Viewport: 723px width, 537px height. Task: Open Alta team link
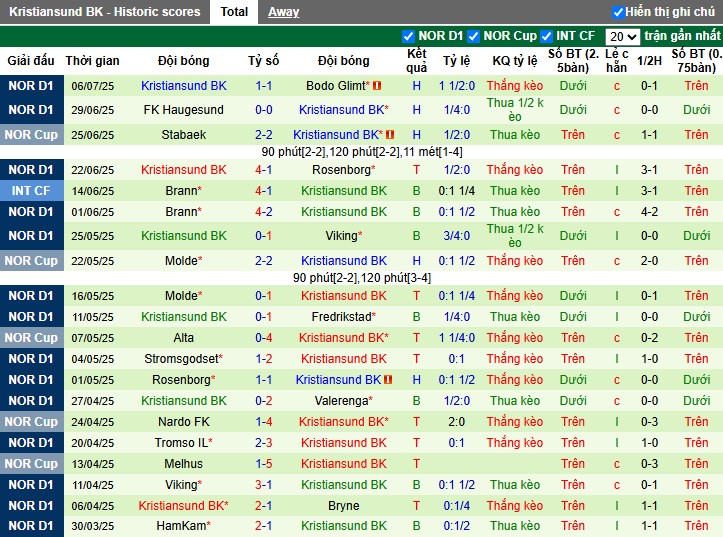point(184,337)
